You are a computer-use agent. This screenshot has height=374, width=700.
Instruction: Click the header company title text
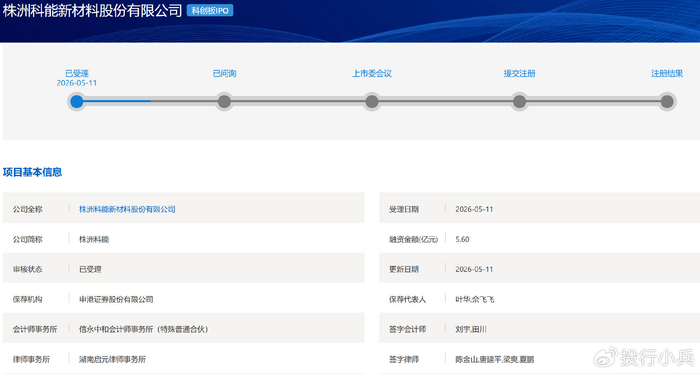click(x=92, y=10)
